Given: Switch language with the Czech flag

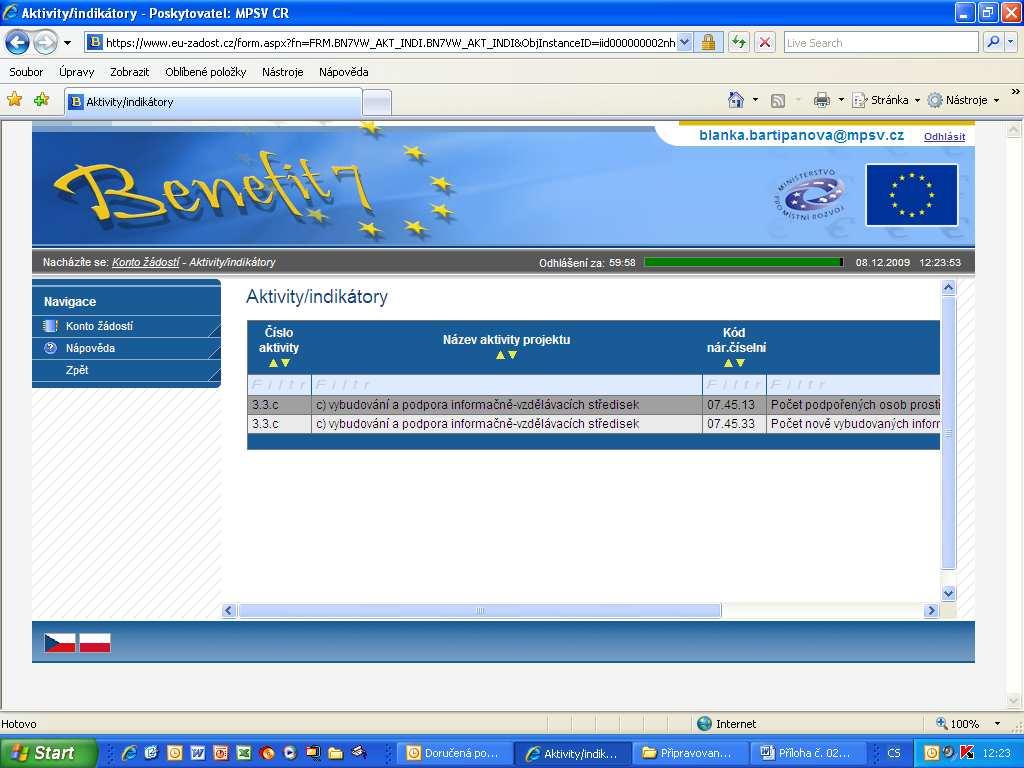Looking at the screenshot, I should (x=60, y=643).
